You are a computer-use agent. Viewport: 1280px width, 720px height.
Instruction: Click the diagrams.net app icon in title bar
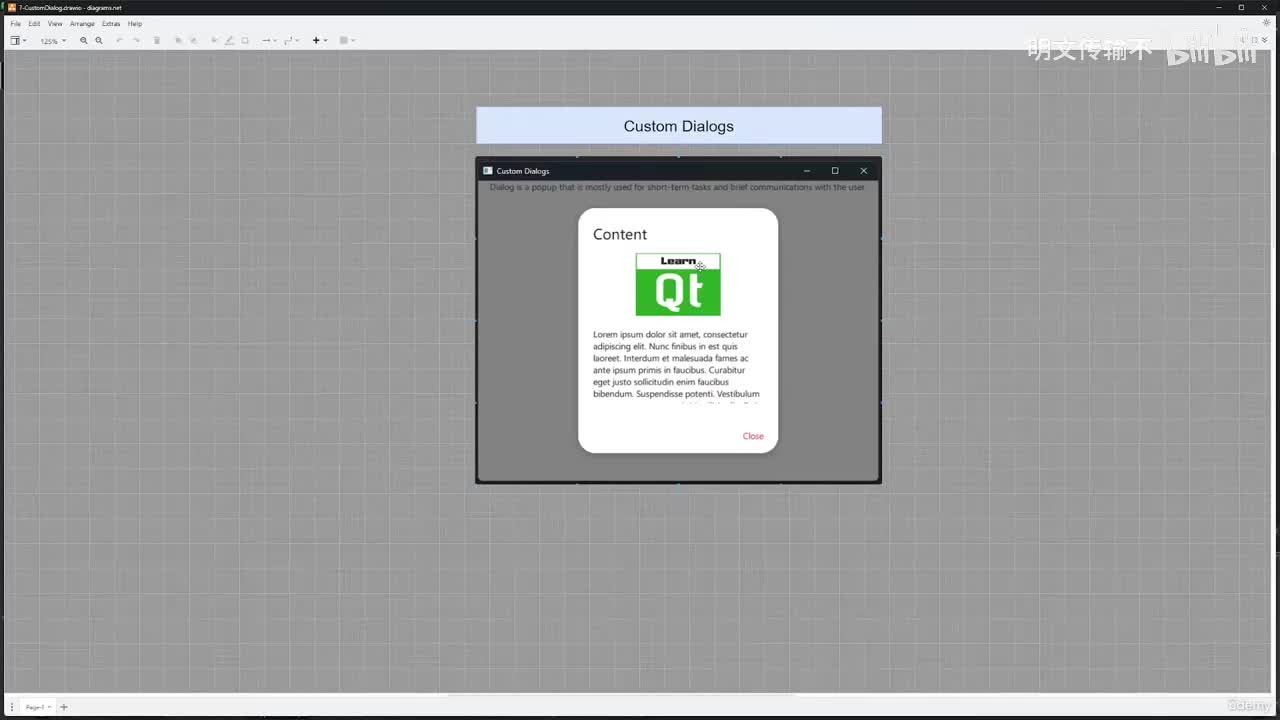tap(11, 7)
